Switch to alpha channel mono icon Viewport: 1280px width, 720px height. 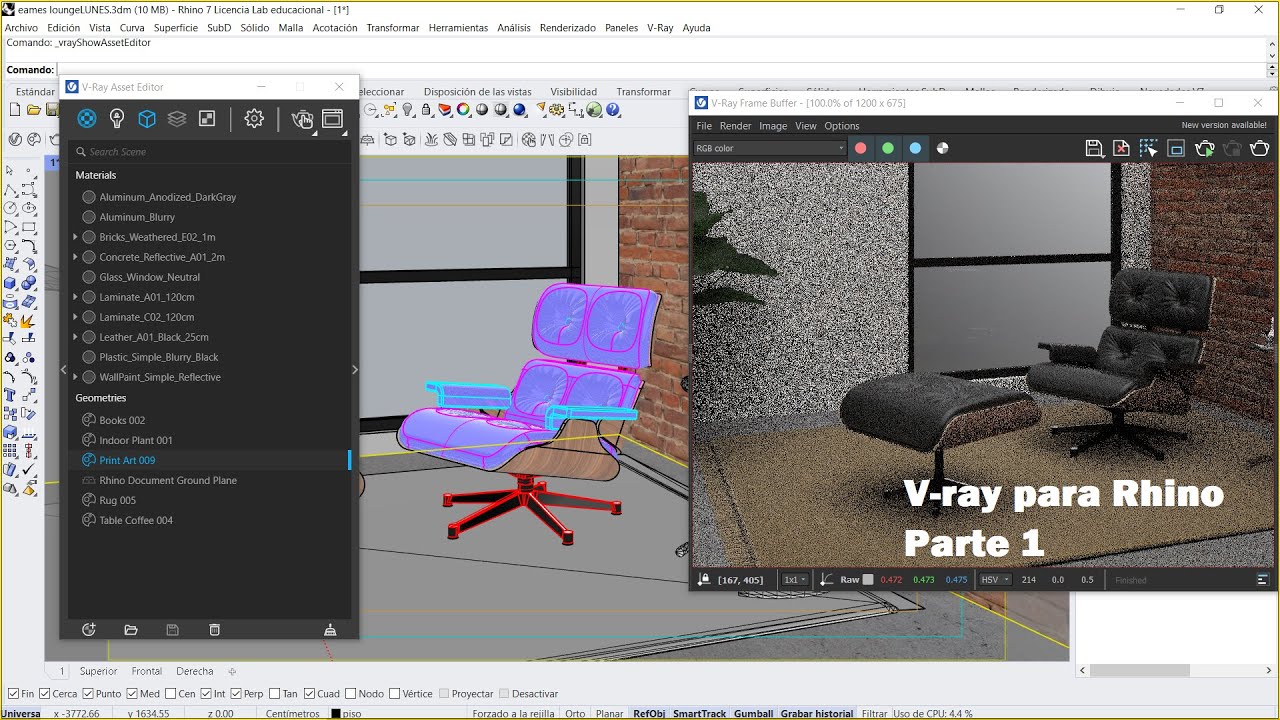[x=942, y=148]
